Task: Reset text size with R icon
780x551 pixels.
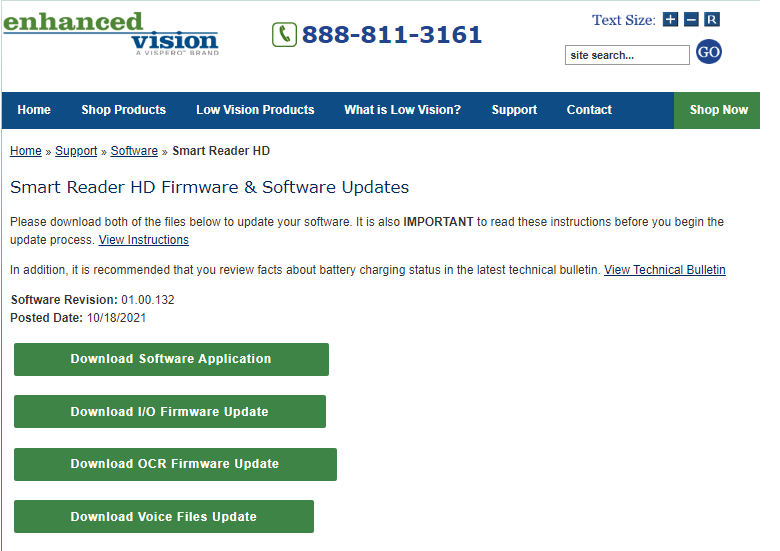Action: (x=712, y=19)
